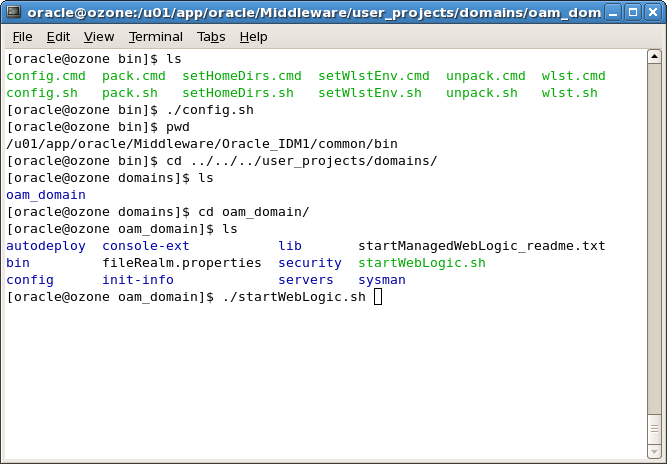
Task: Click wlst.sh in the listing
Action: pos(570,93)
